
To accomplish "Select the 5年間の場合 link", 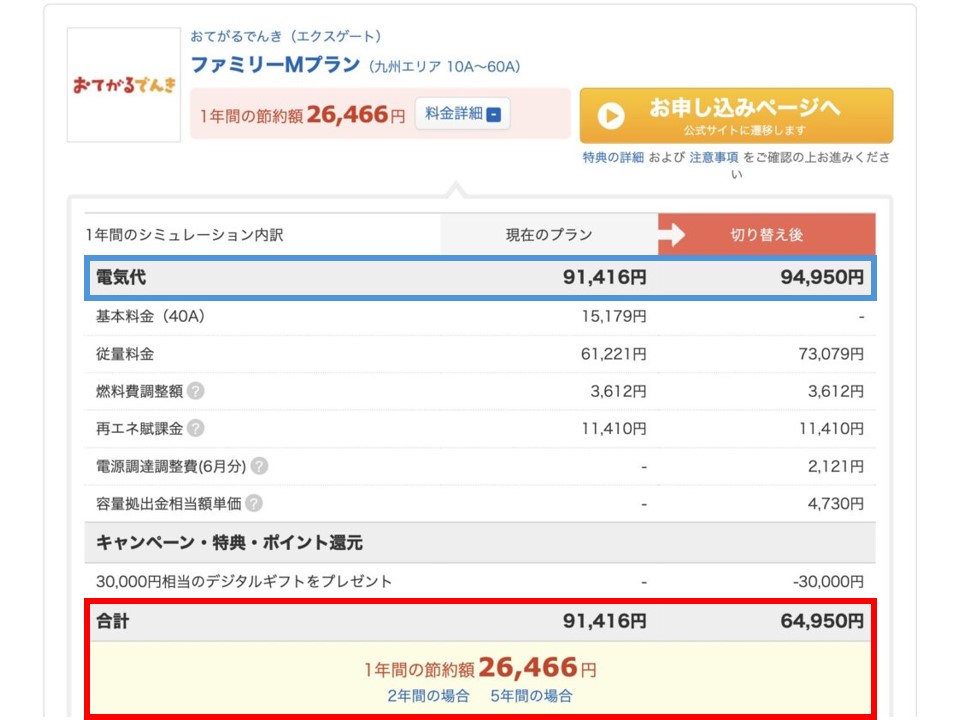I will [531, 696].
